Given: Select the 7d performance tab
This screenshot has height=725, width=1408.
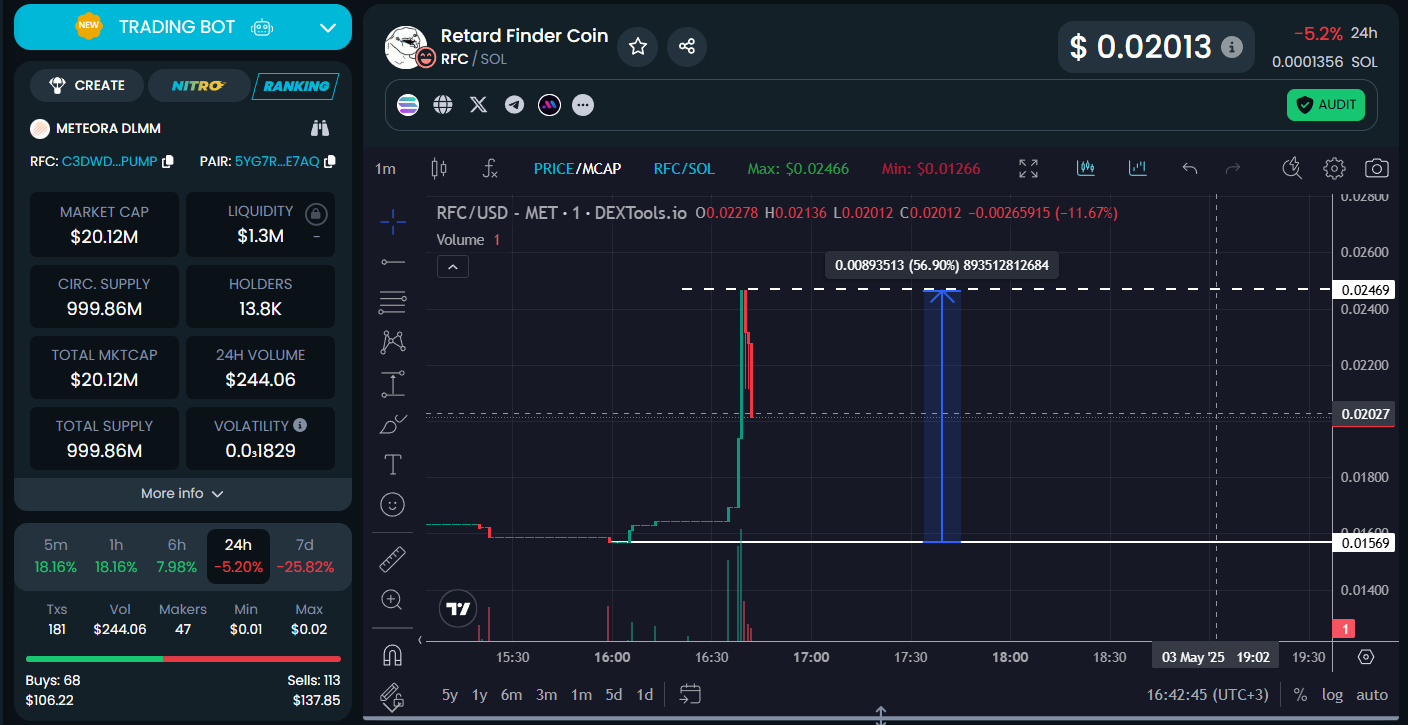Looking at the screenshot, I should [x=305, y=555].
